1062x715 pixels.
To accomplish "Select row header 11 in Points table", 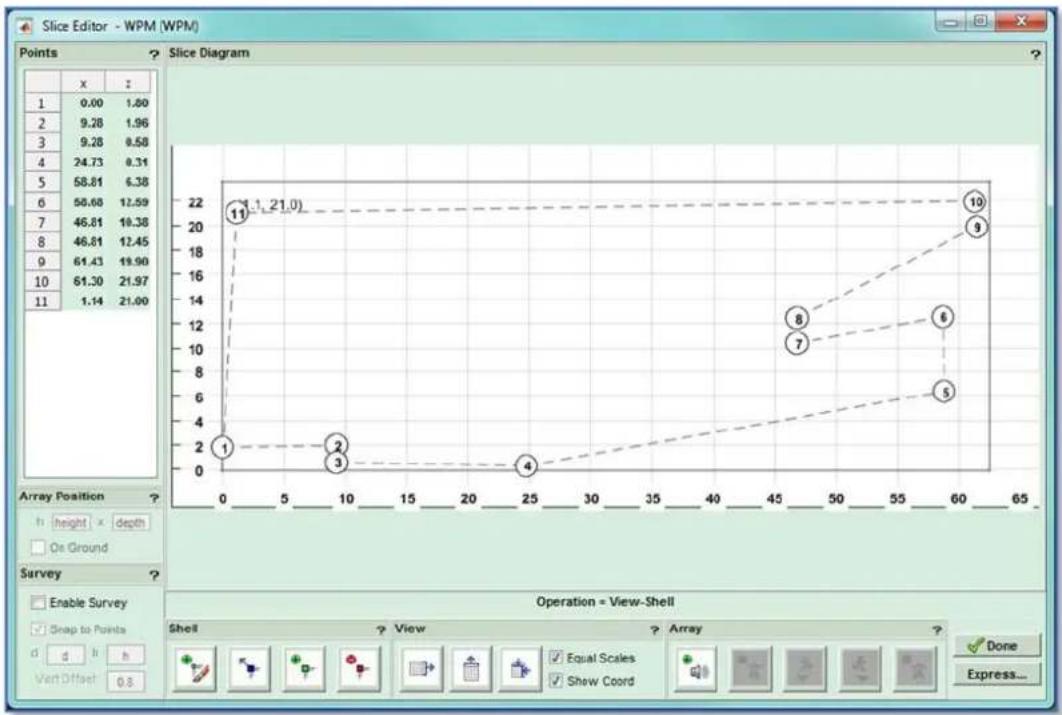I will click(x=43, y=301).
